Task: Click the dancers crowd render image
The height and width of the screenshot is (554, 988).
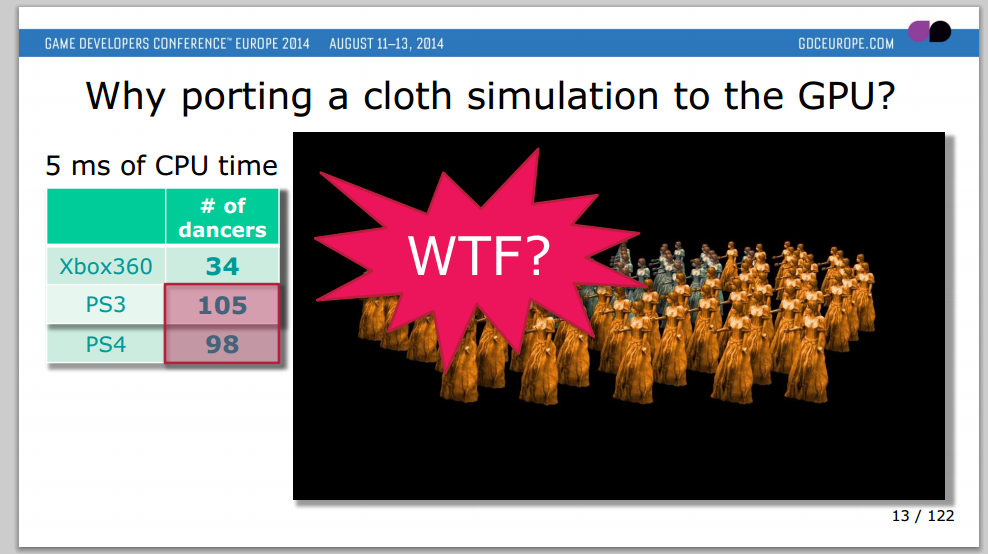Action: coord(619,316)
